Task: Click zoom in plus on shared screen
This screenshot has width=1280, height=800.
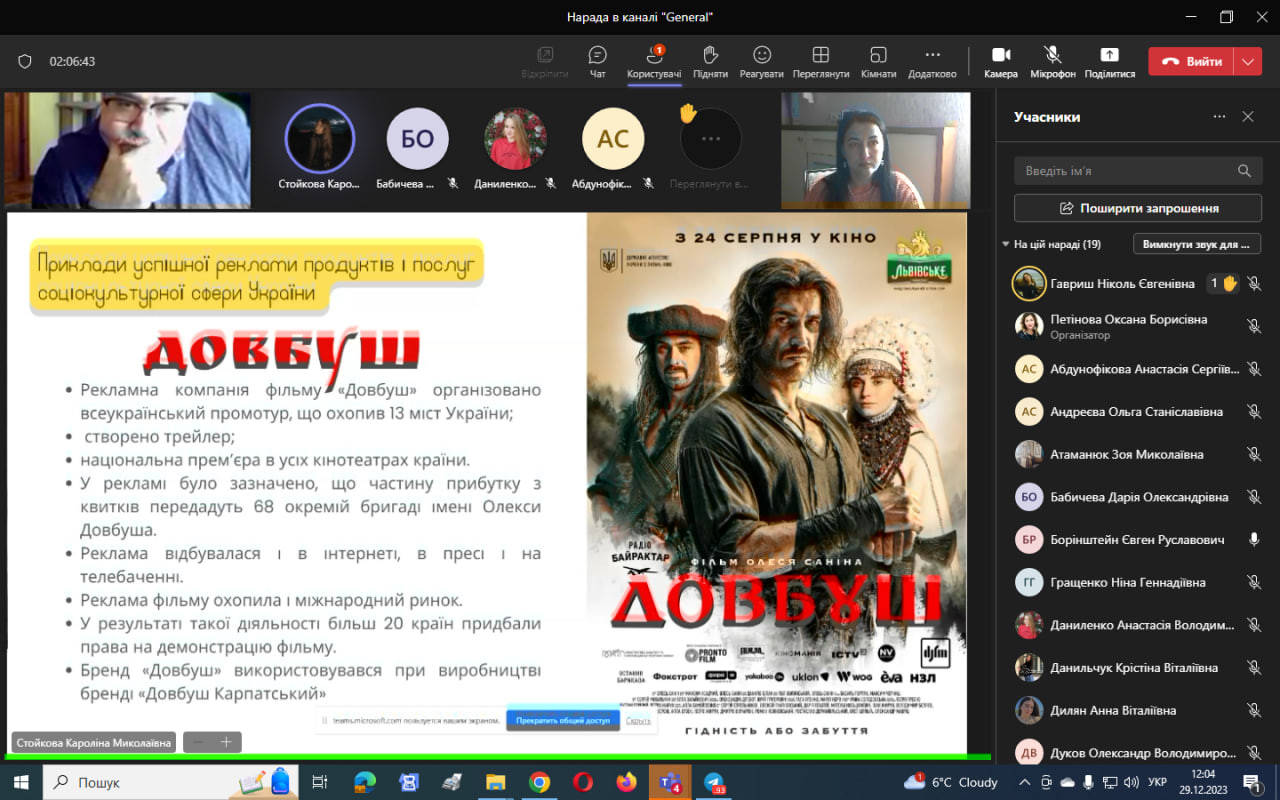Action: click(x=226, y=742)
